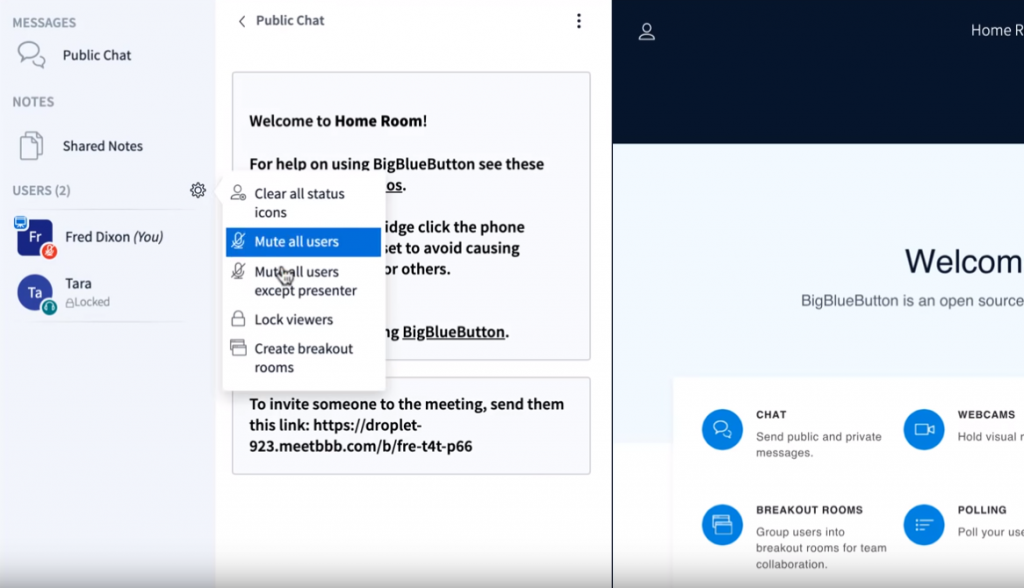
Task: Choose Clear all status icons
Action: coord(304,203)
